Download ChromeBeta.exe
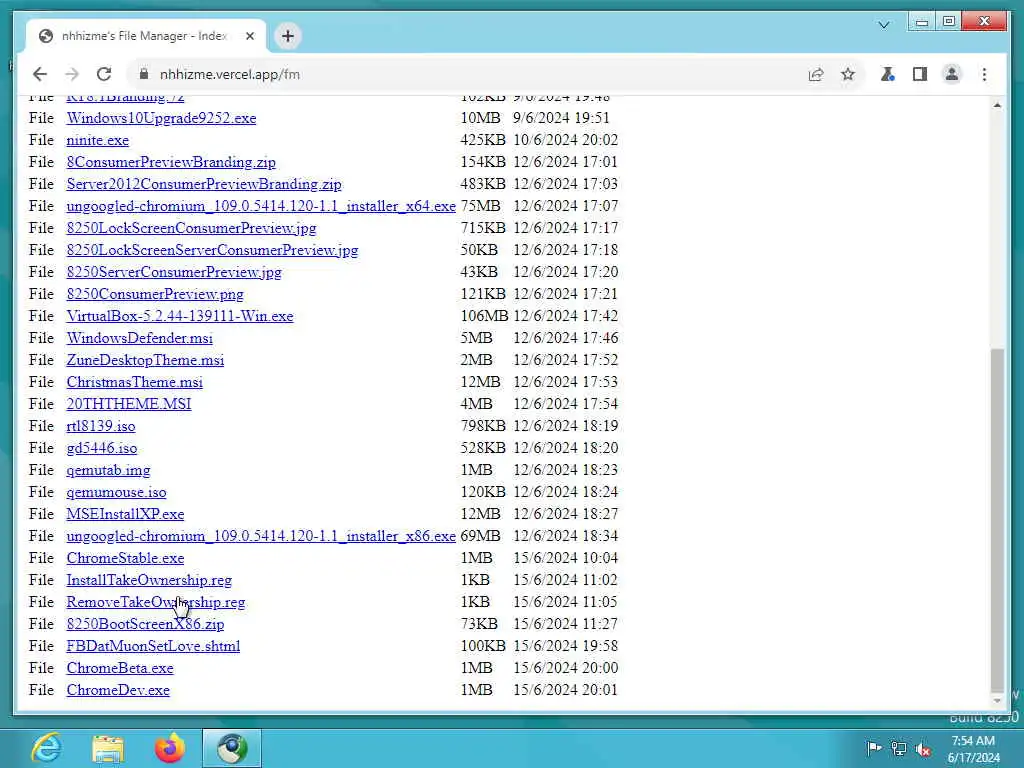The height and width of the screenshot is (768, 1024). tap(120, 668)
